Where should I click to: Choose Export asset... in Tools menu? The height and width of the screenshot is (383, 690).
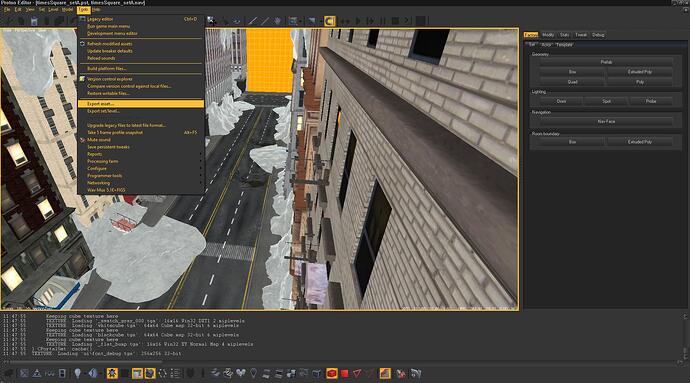[141, 104]
